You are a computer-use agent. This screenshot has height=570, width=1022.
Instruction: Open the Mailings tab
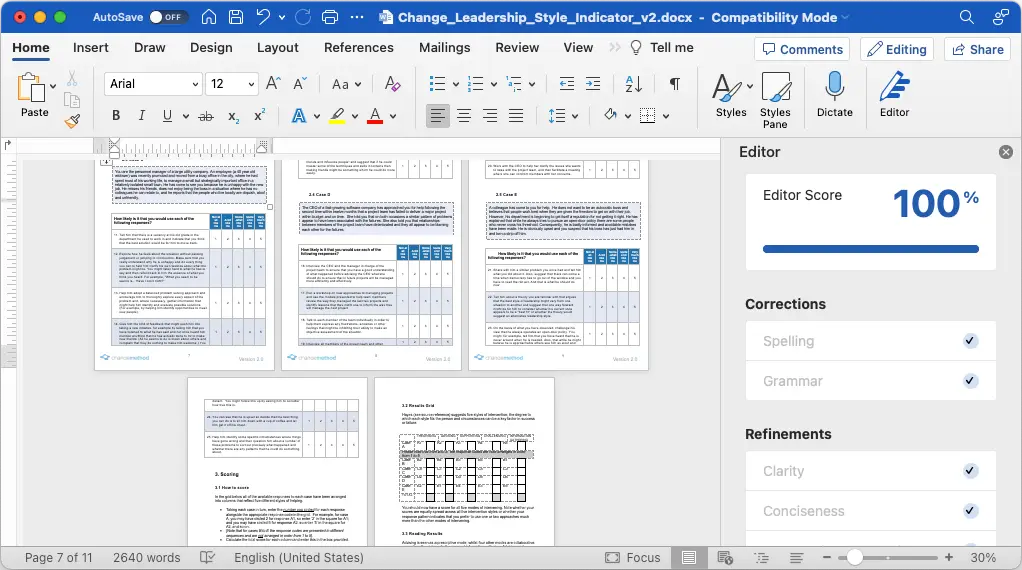[445, 48]
